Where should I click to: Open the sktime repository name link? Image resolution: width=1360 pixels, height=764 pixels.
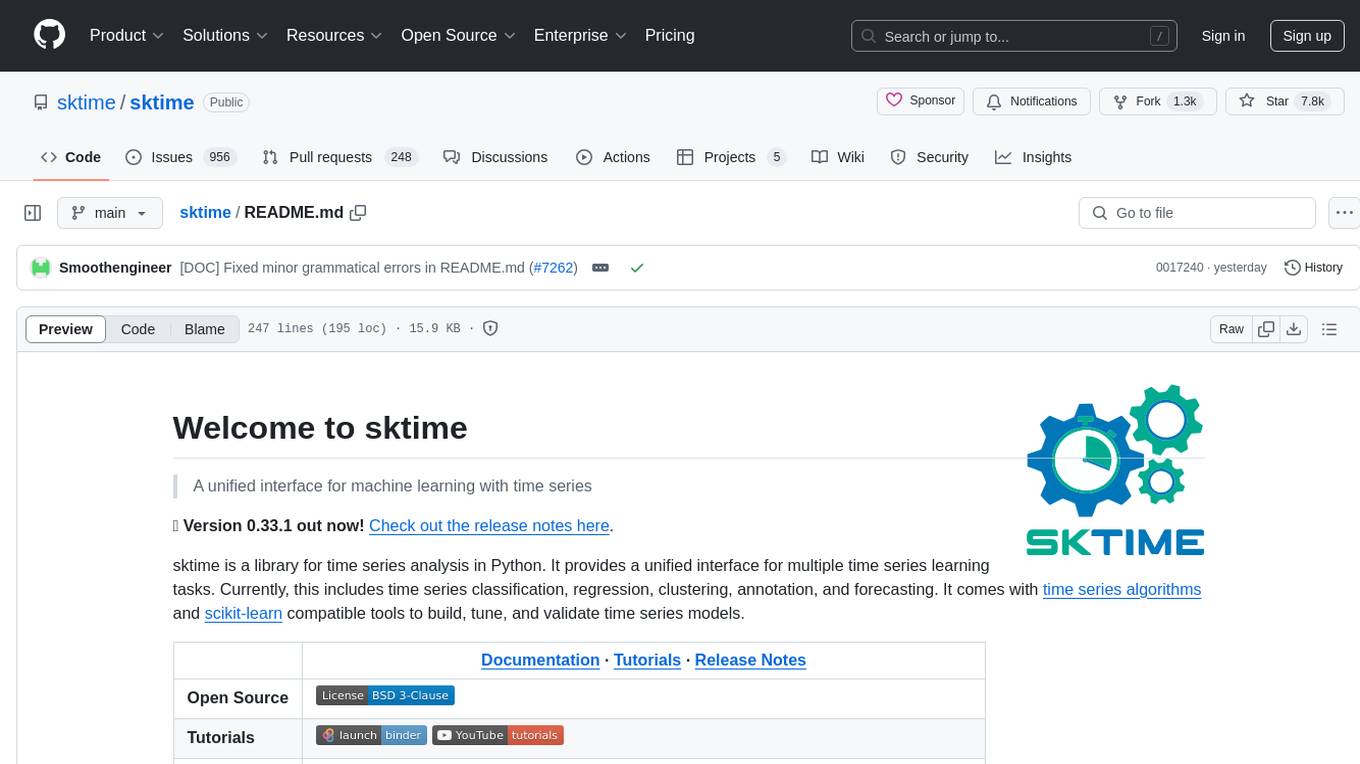162,102
